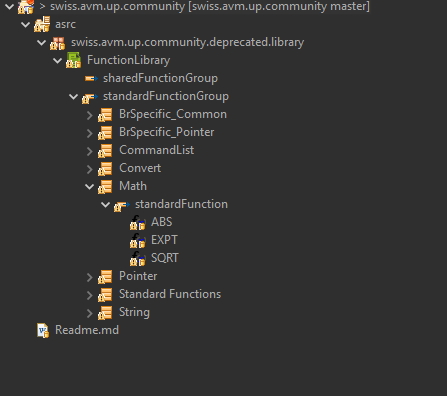
Task: Collapse the FunctionLibrary node
Action: [57, 61]
